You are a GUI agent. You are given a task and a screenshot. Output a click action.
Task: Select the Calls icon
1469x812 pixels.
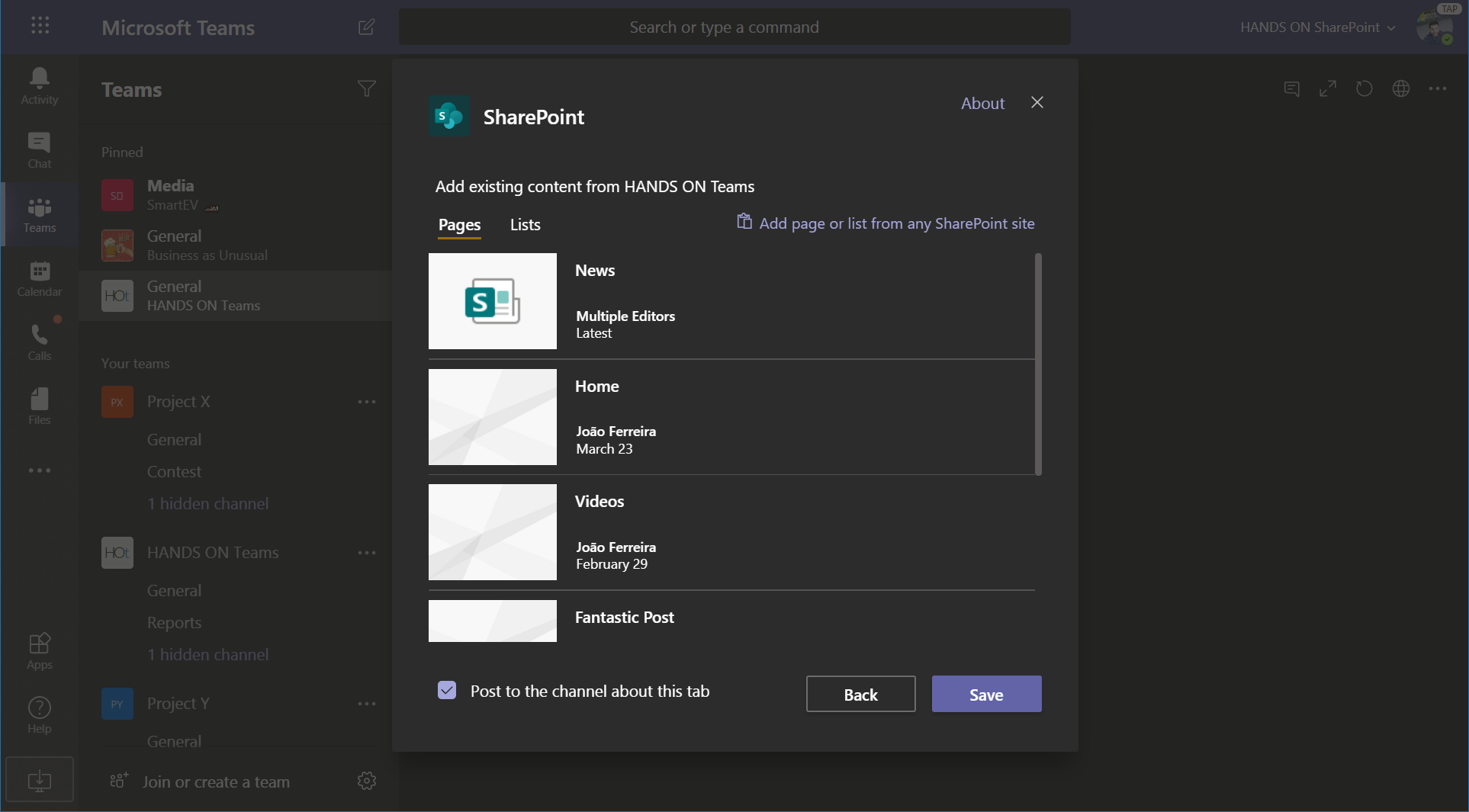coord(39,341)
